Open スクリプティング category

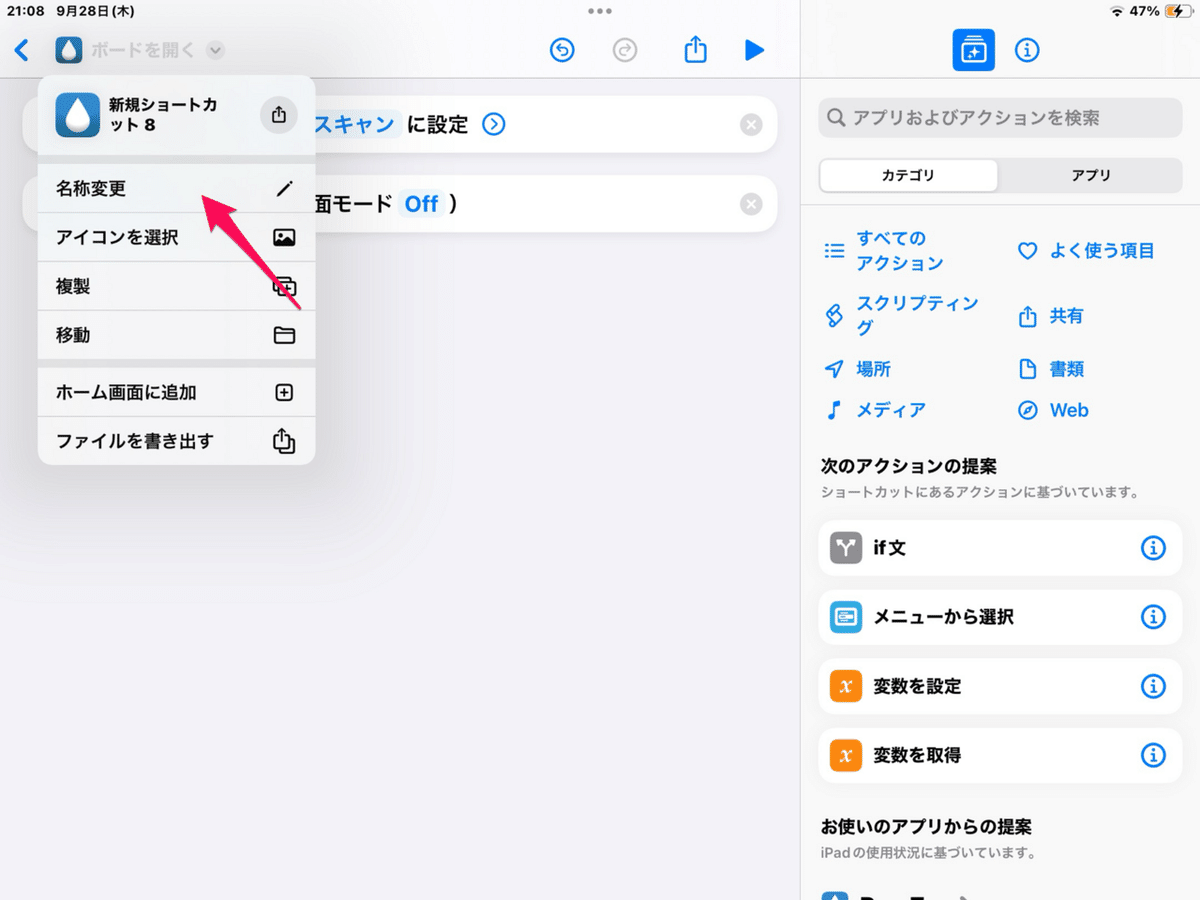click(901, 316)
